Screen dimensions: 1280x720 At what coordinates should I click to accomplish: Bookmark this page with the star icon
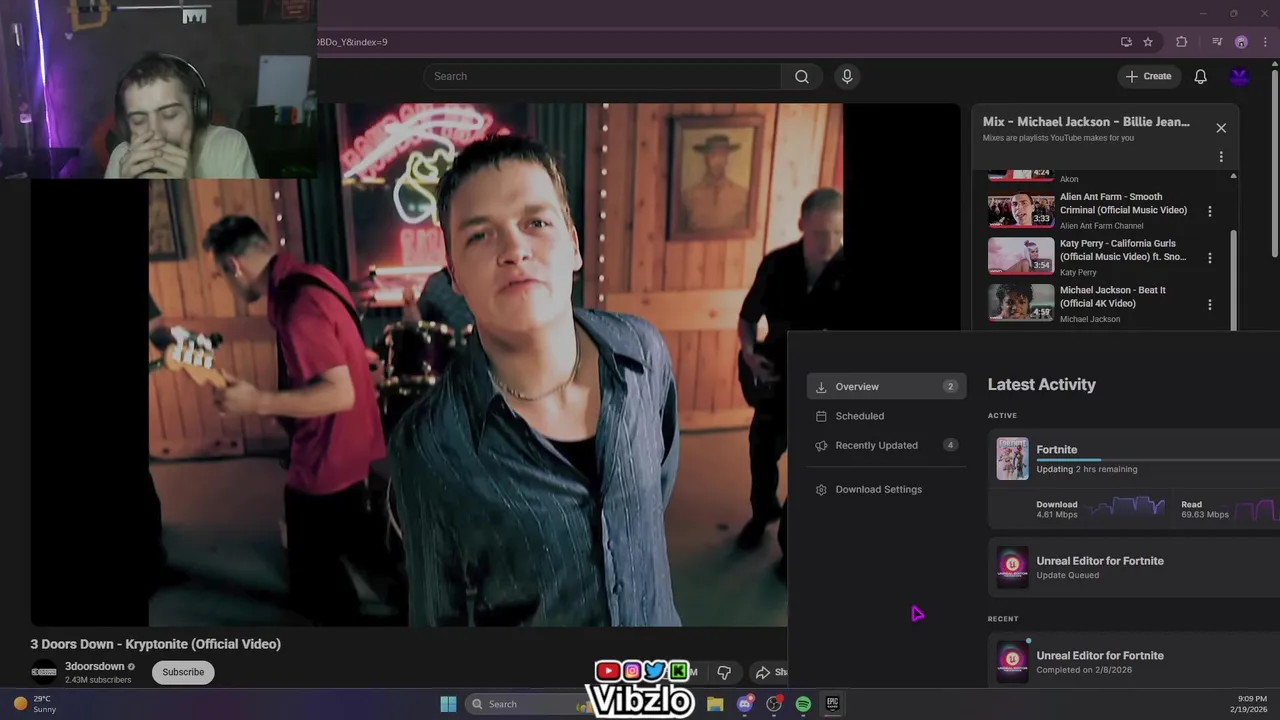click(x=1148, y=42)
